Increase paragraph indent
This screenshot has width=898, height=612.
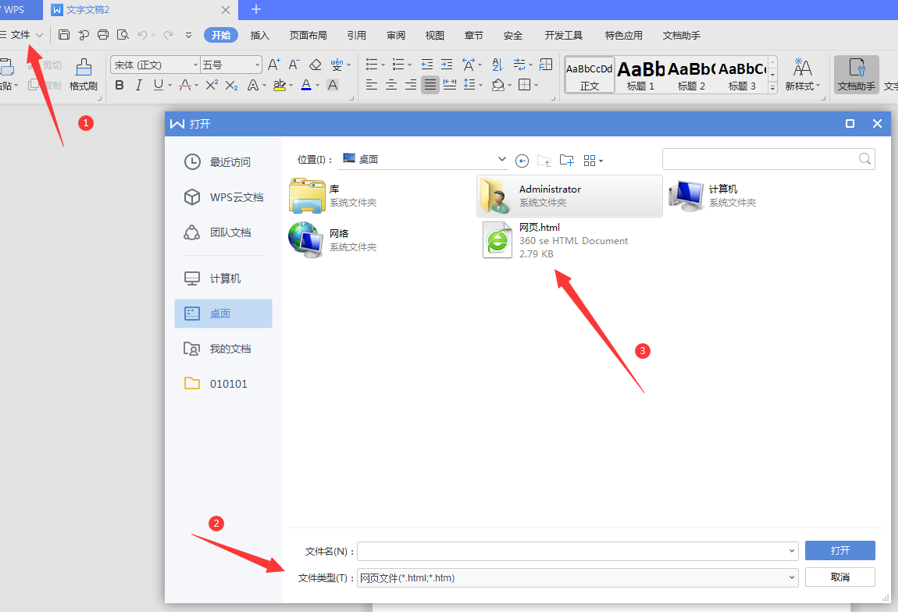coord(447,64)
